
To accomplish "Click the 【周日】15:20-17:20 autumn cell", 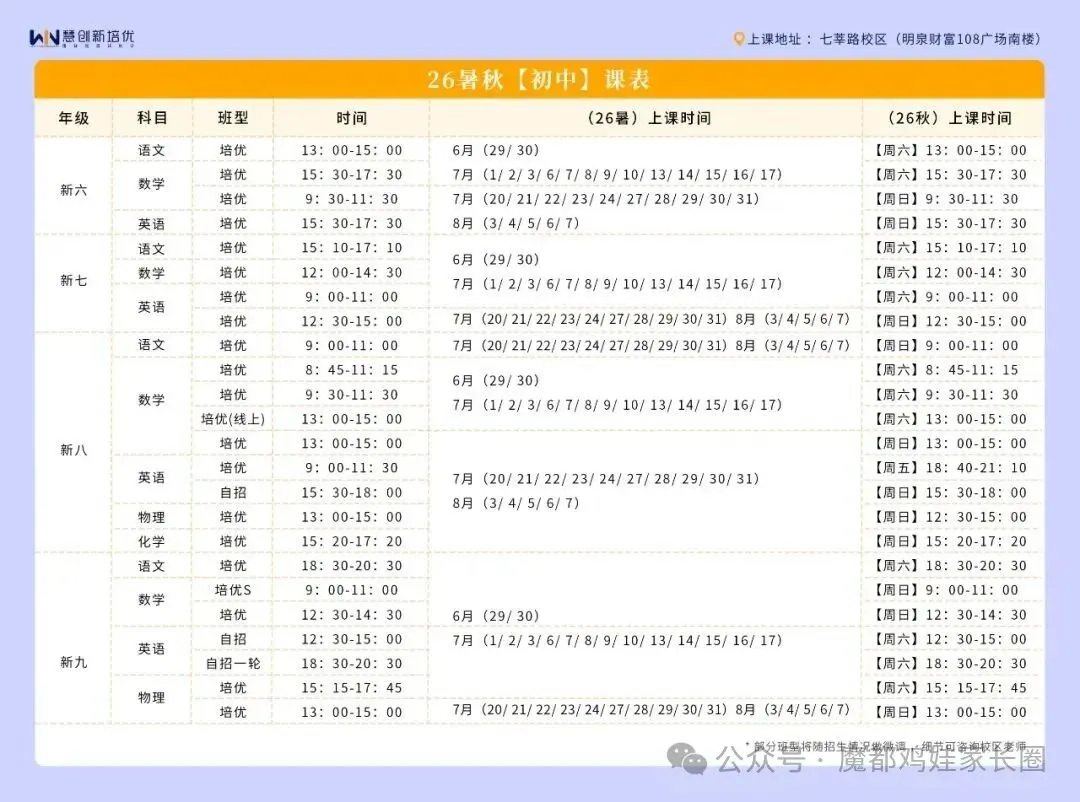I will point(953,542).
